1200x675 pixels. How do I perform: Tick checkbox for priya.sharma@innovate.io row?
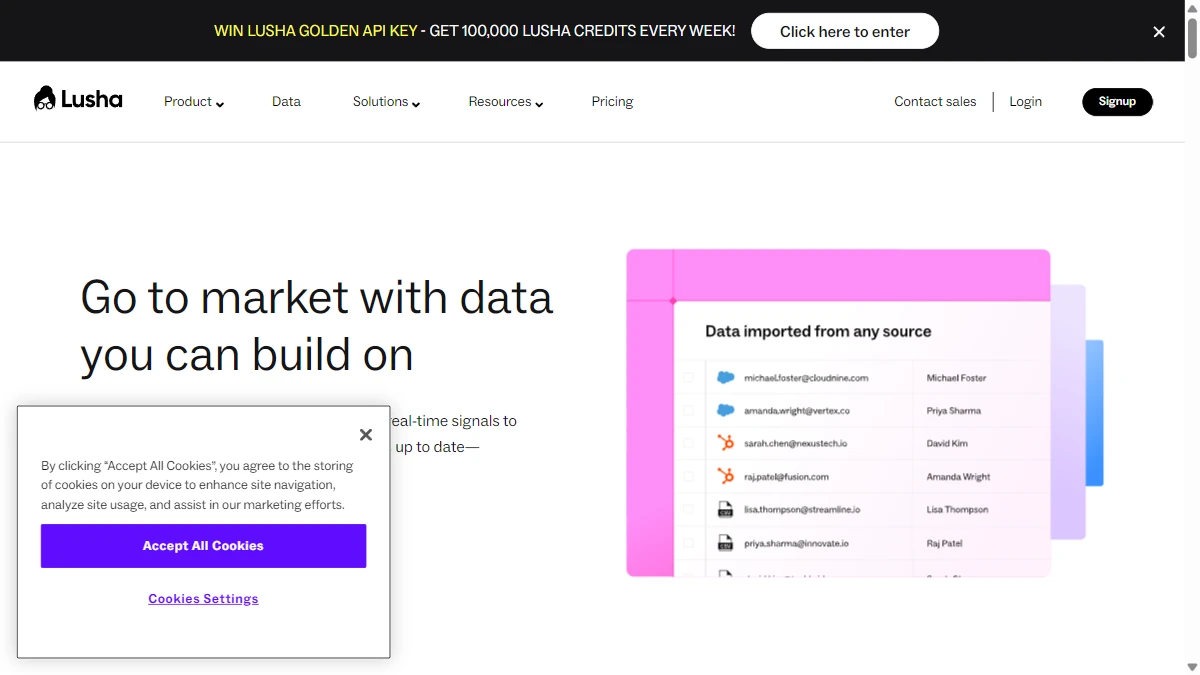(688, 543)
